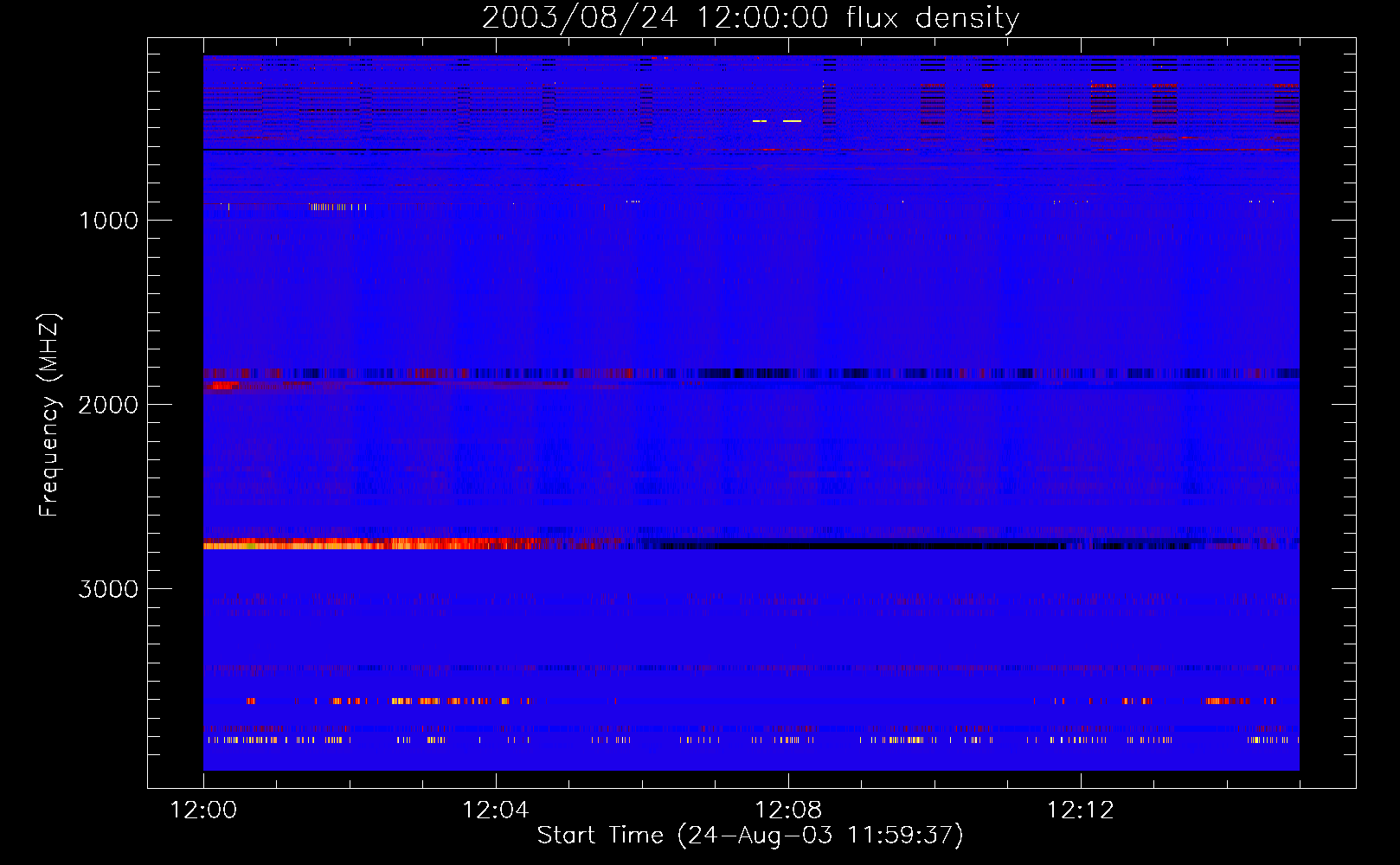Click the 3000 frequency tick label
Screen dimensions: 1400x865
coord(108,589)
